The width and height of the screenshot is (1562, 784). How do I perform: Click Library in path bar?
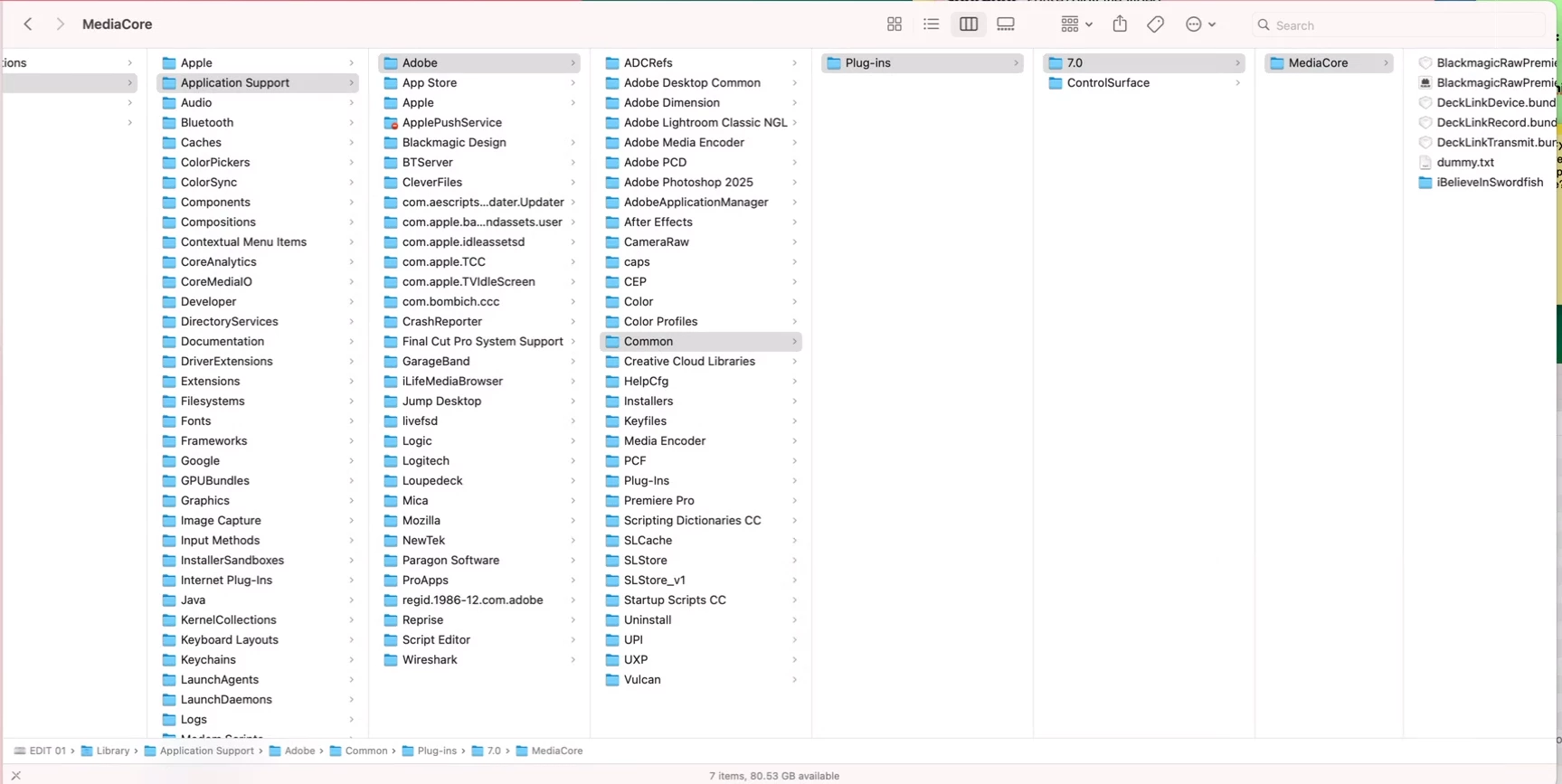[105, 751]
